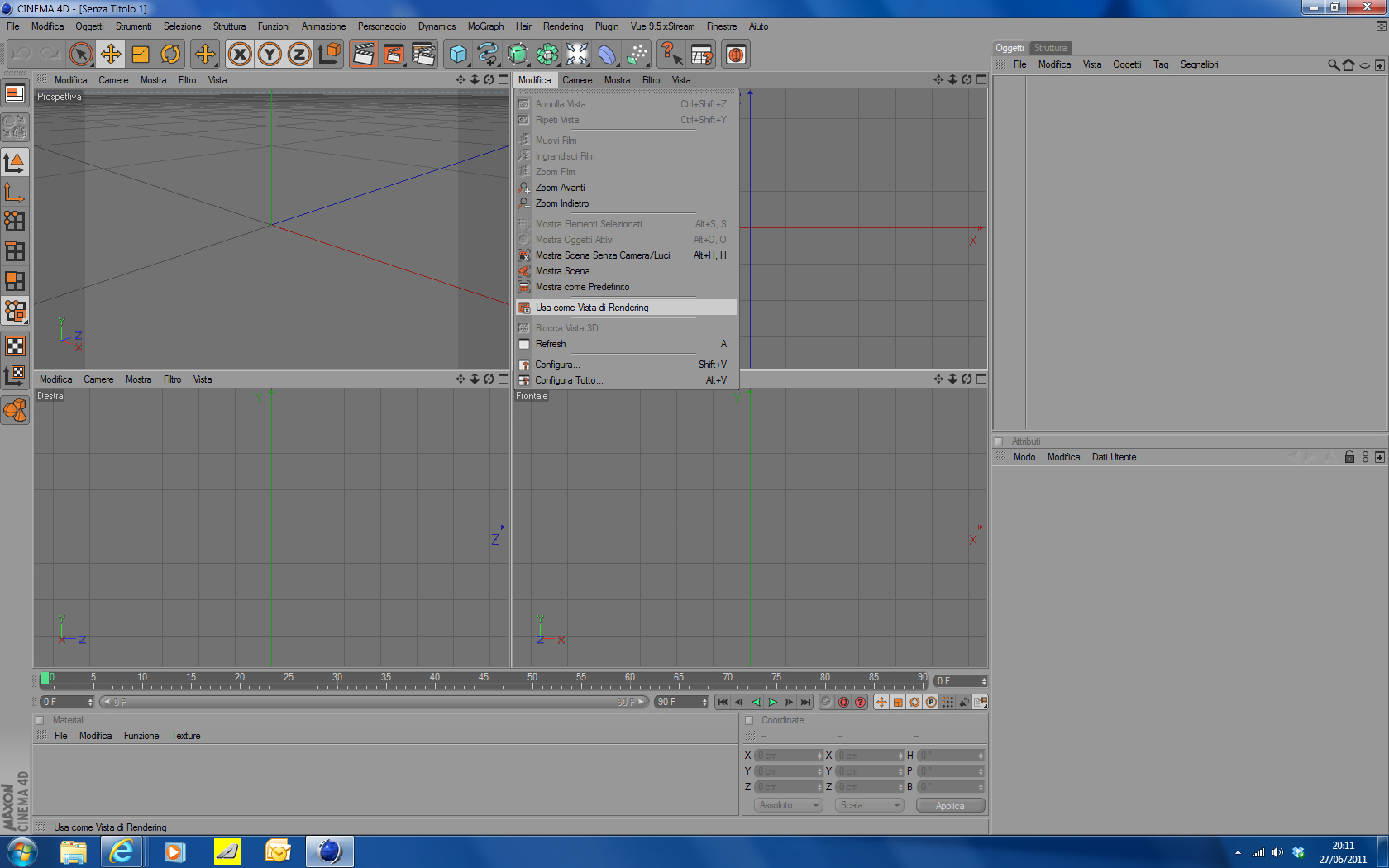Open Camere menu in Prospettiva viewport

click(x=113, y=80)
